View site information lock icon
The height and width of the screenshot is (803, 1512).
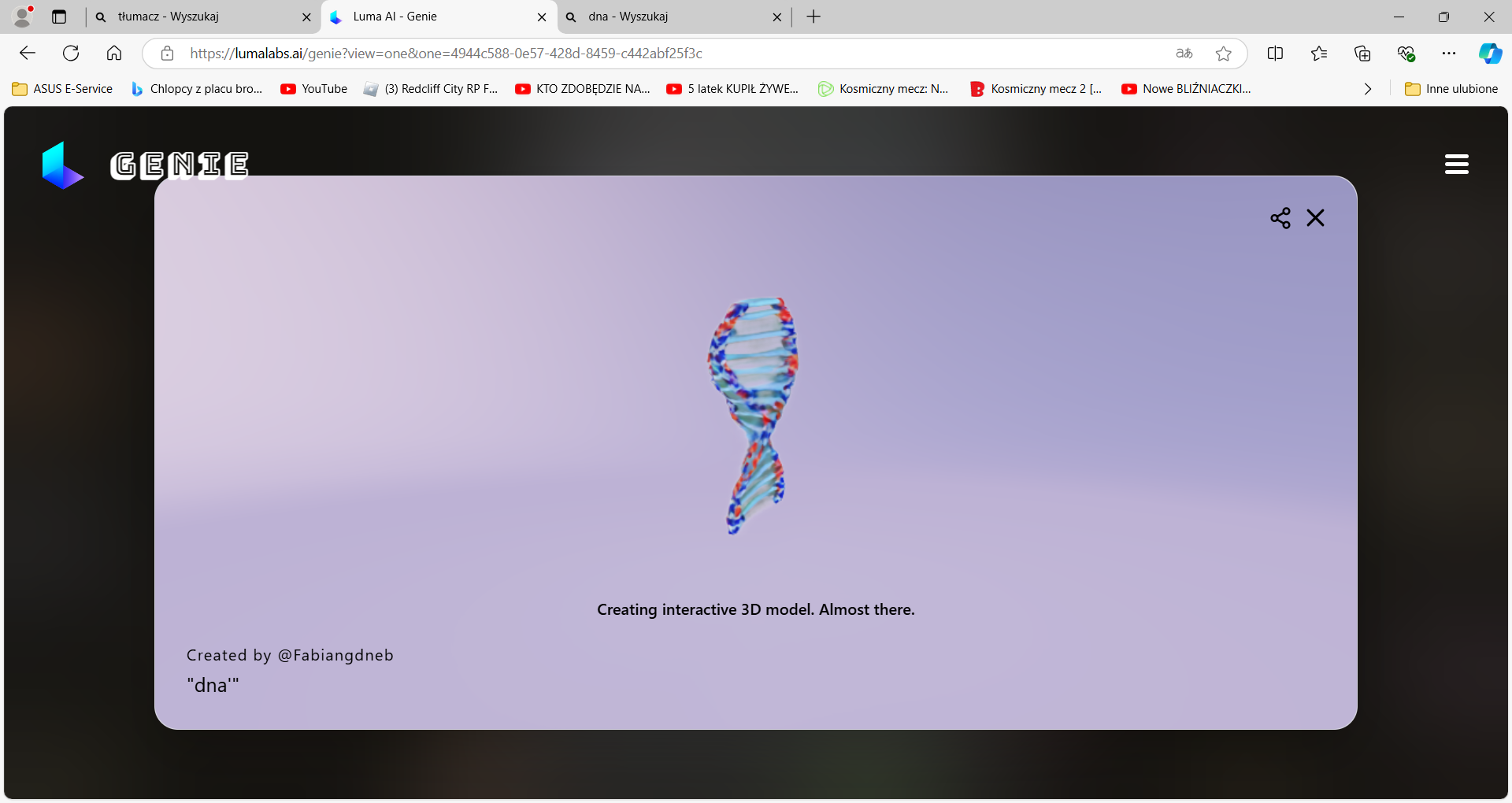pyautogui.click(x=167, y=54)
